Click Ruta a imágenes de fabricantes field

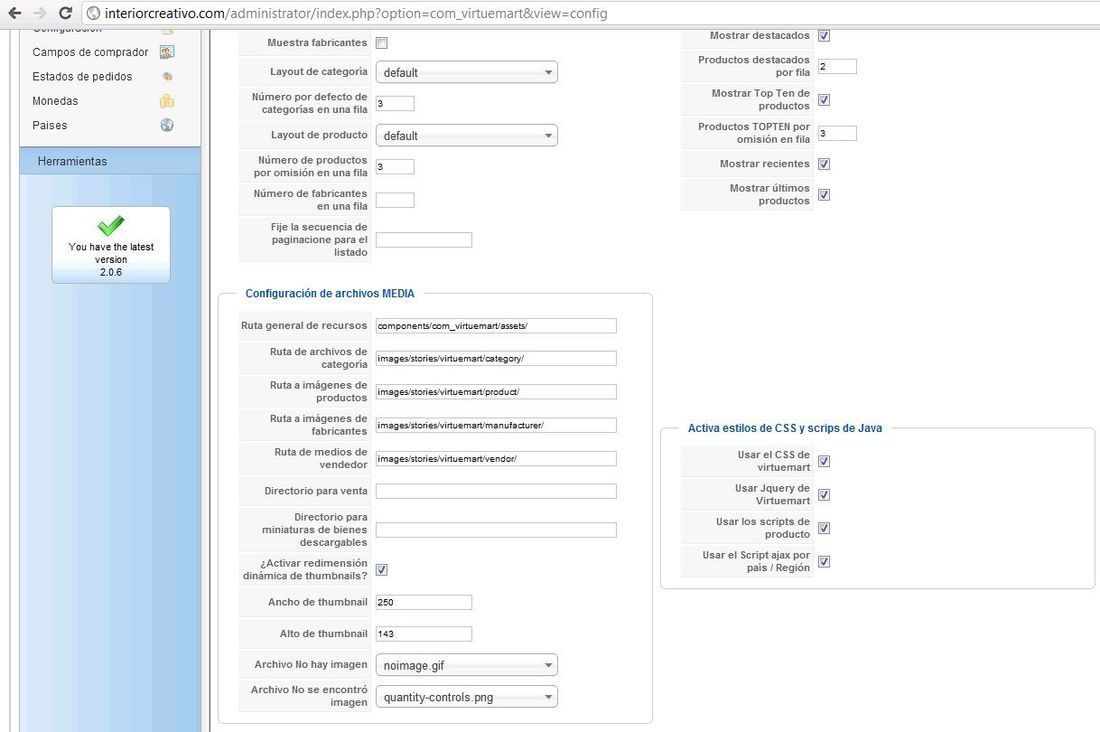click(496, 425)
